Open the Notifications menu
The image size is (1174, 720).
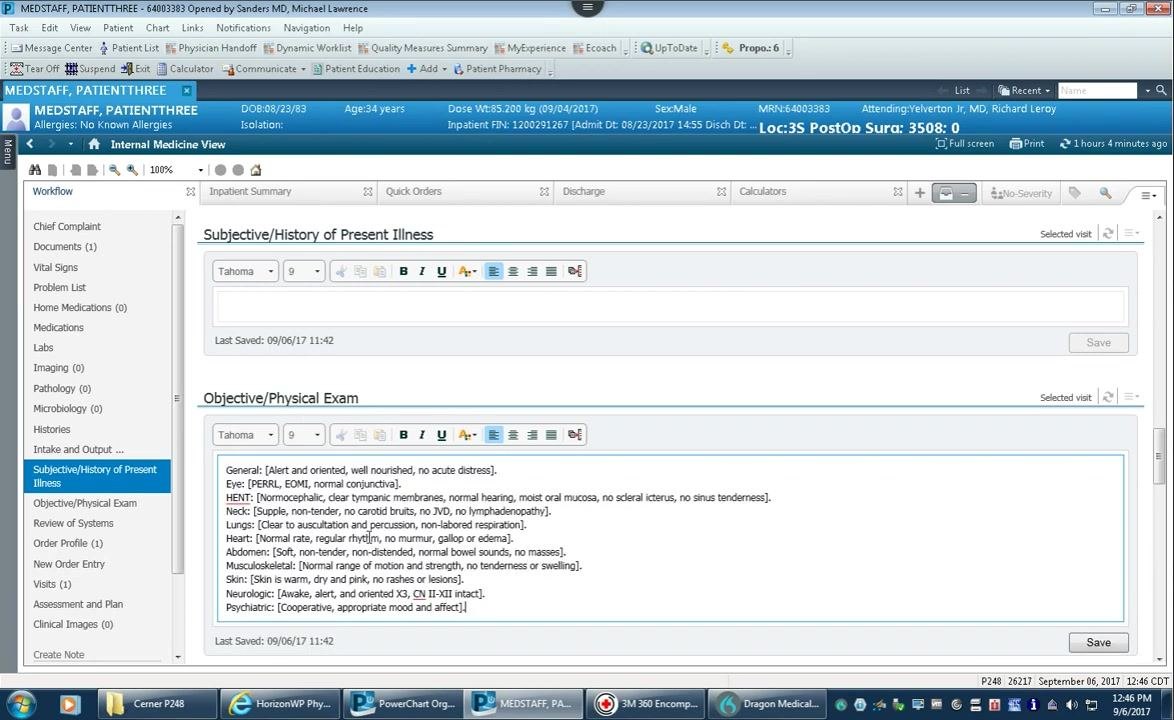pyautogui.click(x=243, y=28)
